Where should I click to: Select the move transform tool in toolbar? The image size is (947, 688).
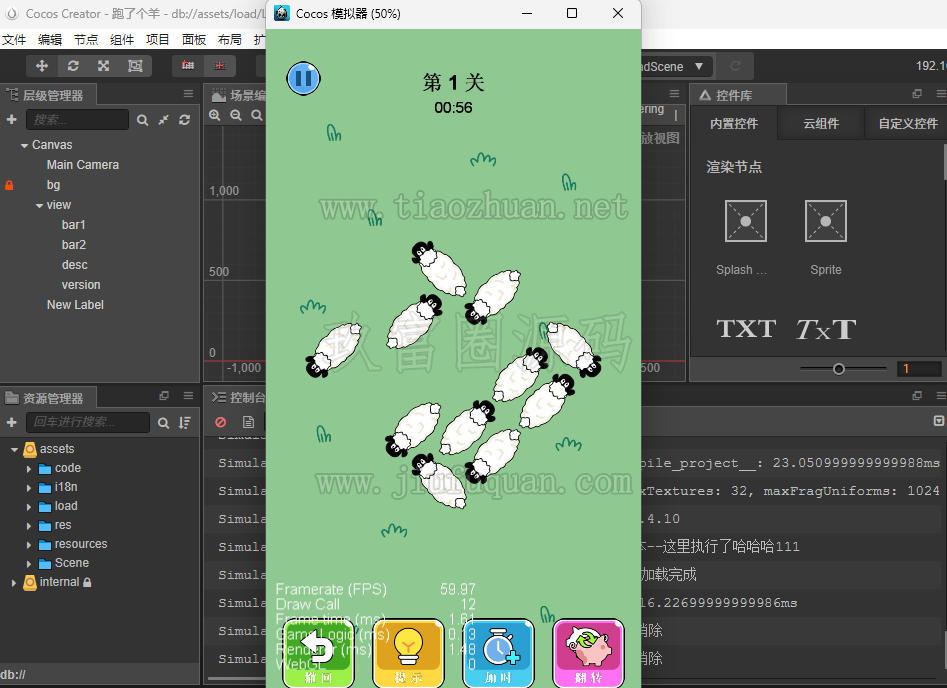[x=42, y=66]
